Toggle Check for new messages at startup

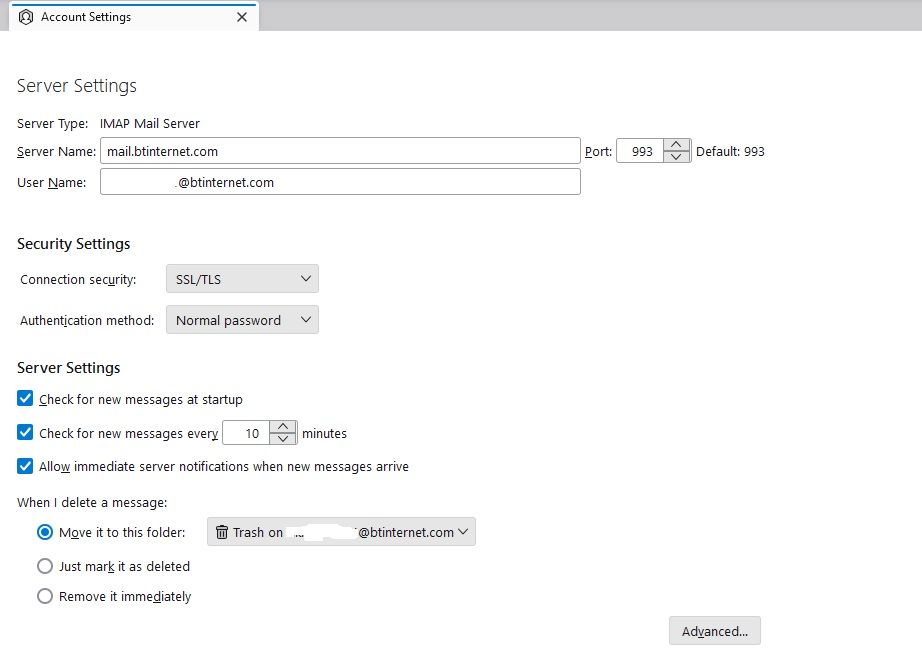pyautogui.click(x=26, y=399)
